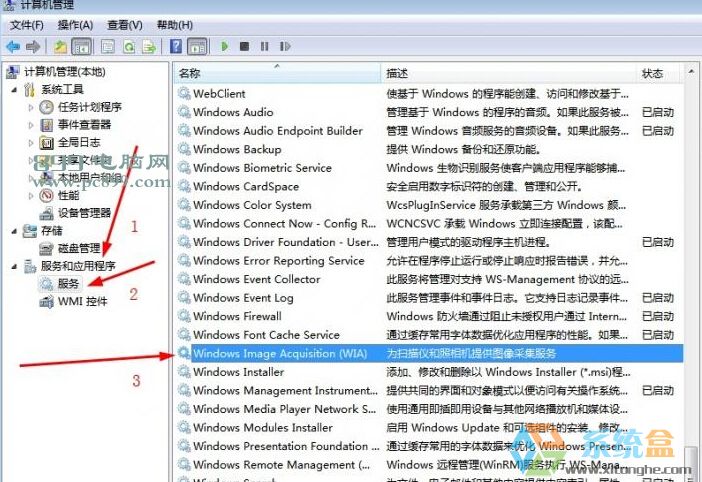Select 计算机管理(本地) root node
The width and height of the screenshot is (702, 482).
point(65,72)
